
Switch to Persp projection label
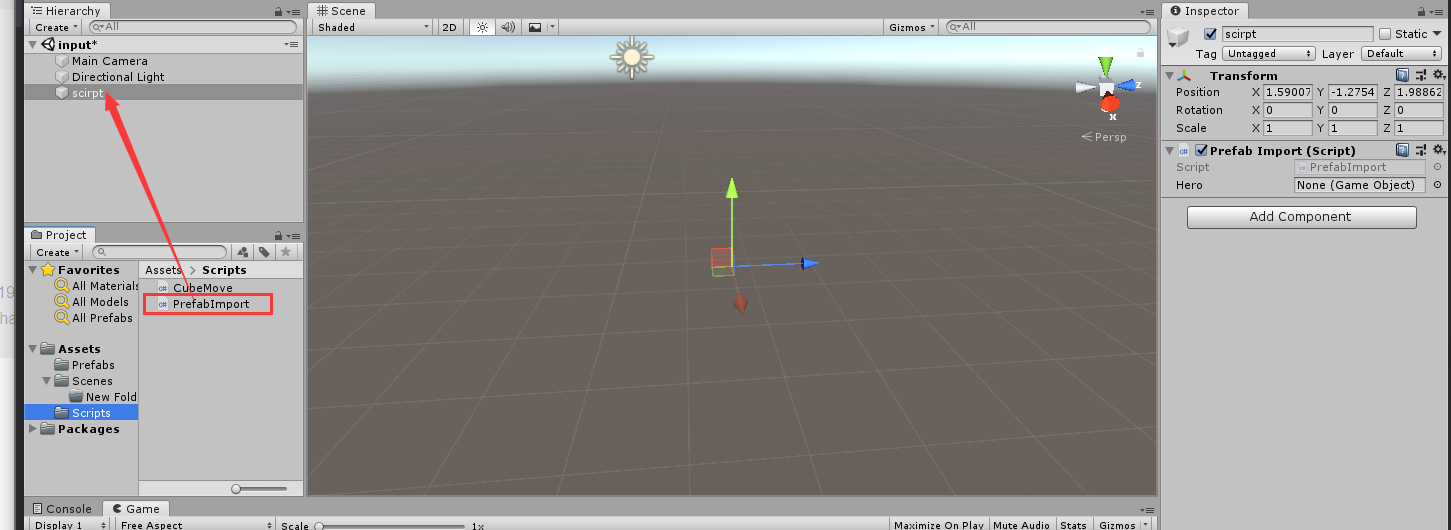tap(1104, 137)
